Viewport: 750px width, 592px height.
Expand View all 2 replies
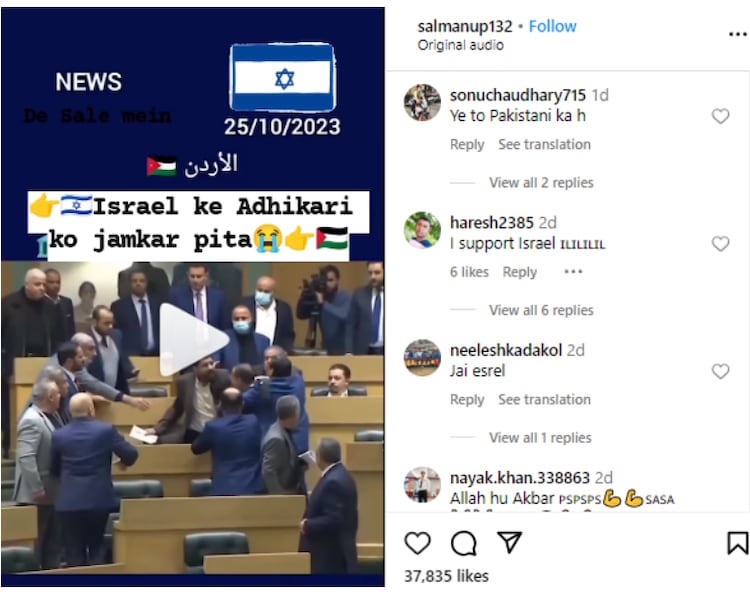click(541, 183)
